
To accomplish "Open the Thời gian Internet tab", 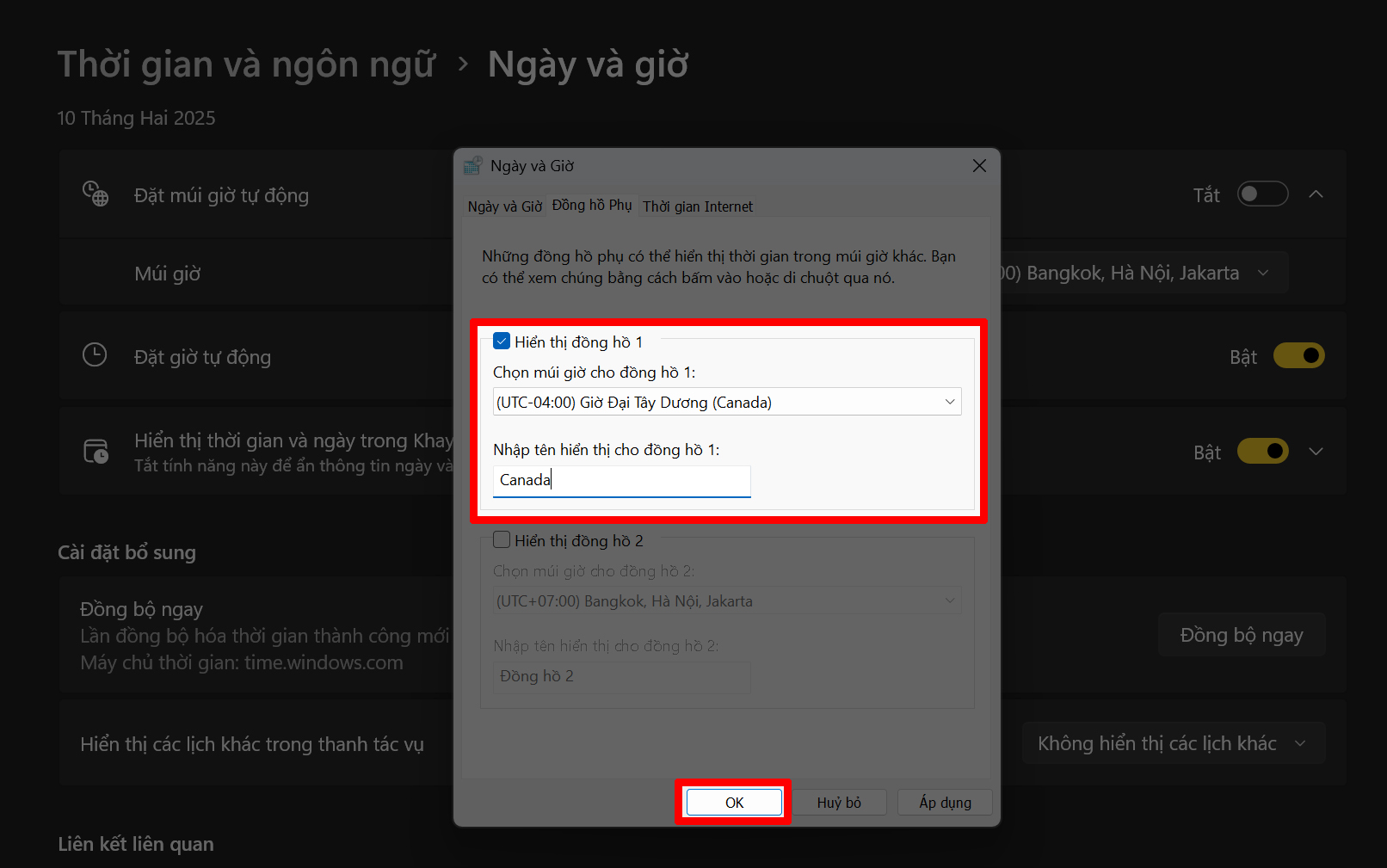I will click(x=698, y=206).
